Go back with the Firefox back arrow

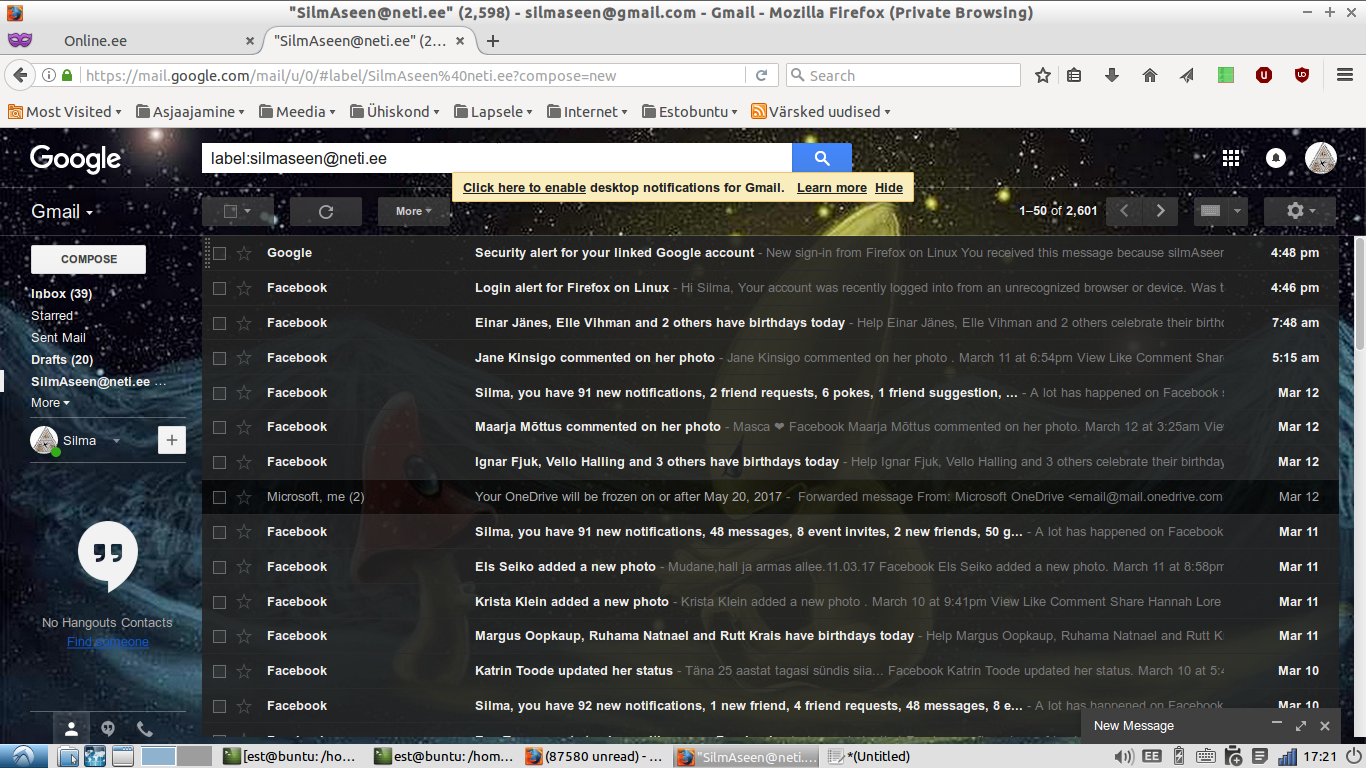click(19, 75)
